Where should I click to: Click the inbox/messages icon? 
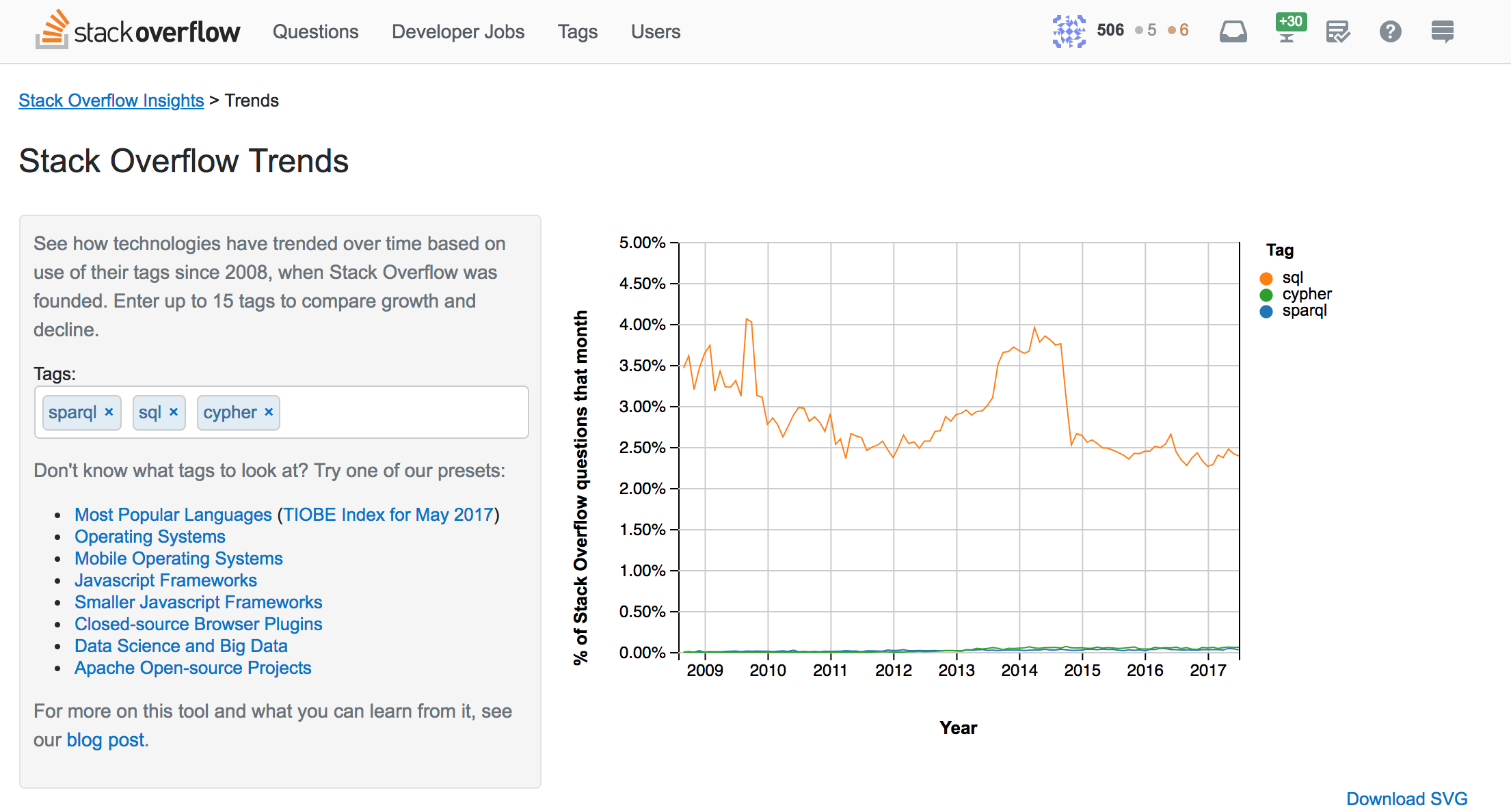tap(1233, 31)
